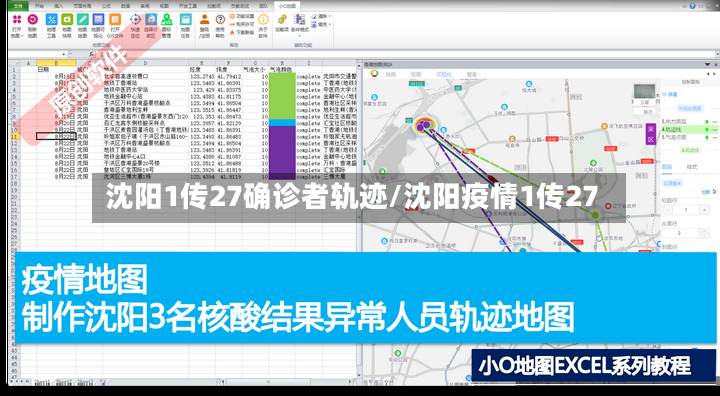Click the 可视化图层 button
This screenshot has width=720, height=396.
pyautogui.click(x=690, y=108)
